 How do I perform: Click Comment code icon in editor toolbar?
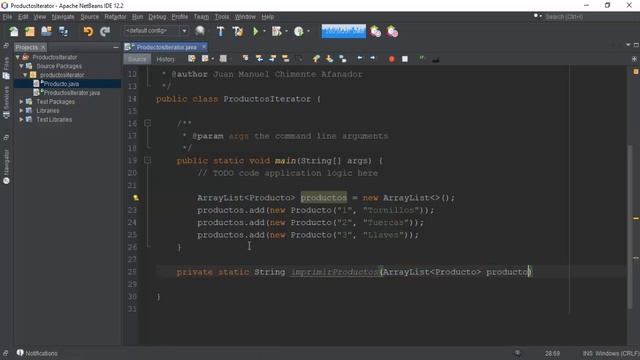[x=422, y=59]
